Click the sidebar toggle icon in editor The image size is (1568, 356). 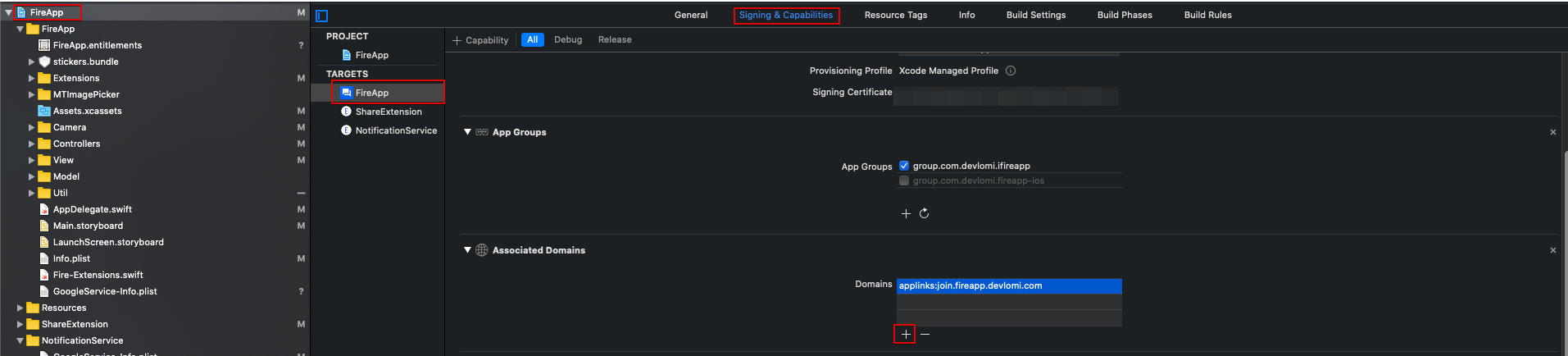[x=322, y=16]
